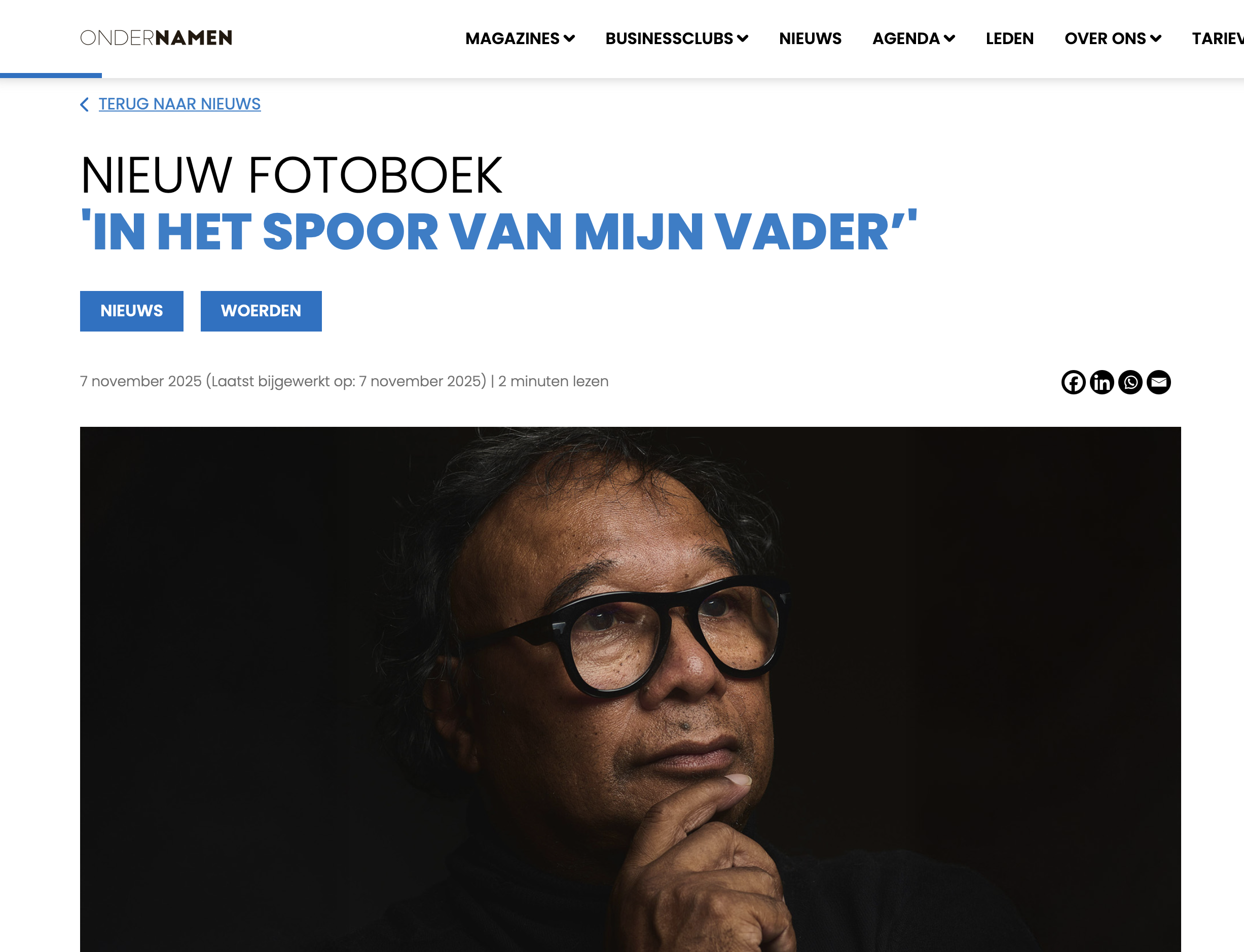
Task: Open the Nieuws menu item
Action: [810, 39]
